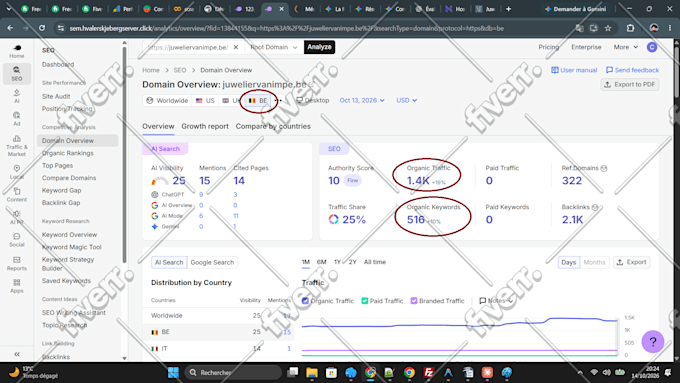This screenshot has height=383, width=680.
Task: Toggle Paid Traffic checkbox in chart legend
Action: coord(365,301)
